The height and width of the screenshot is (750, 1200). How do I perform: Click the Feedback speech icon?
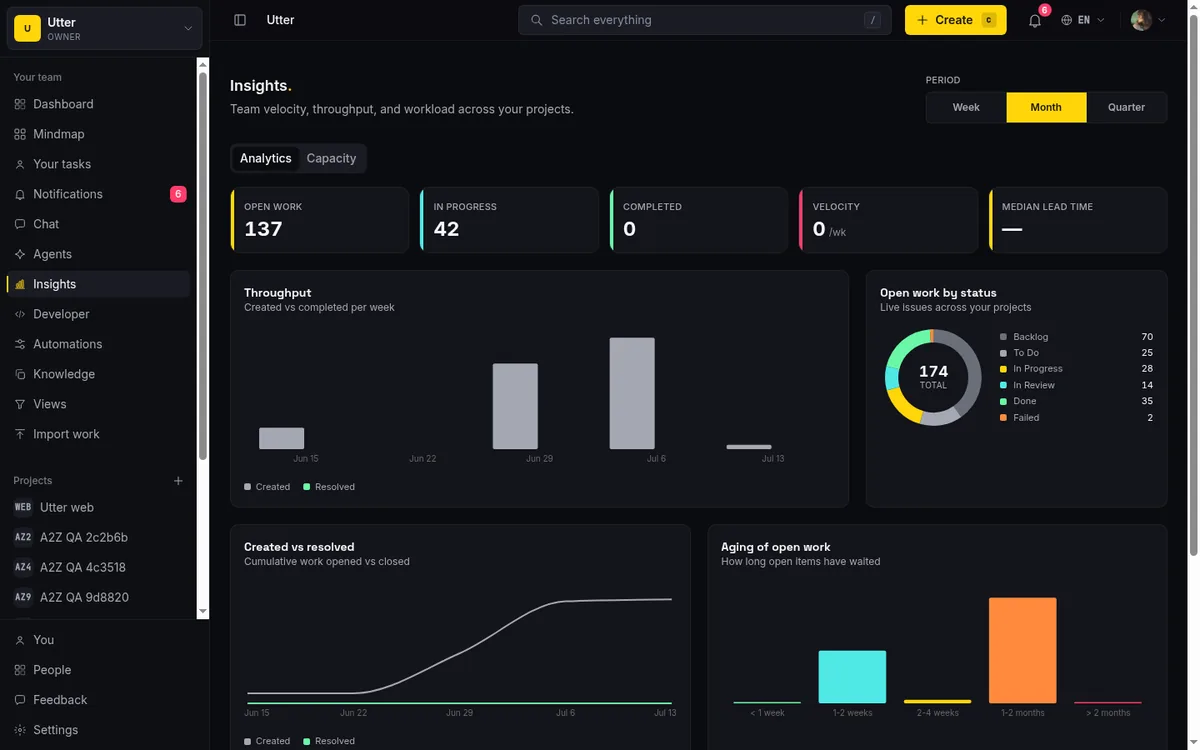pos(20,700)
